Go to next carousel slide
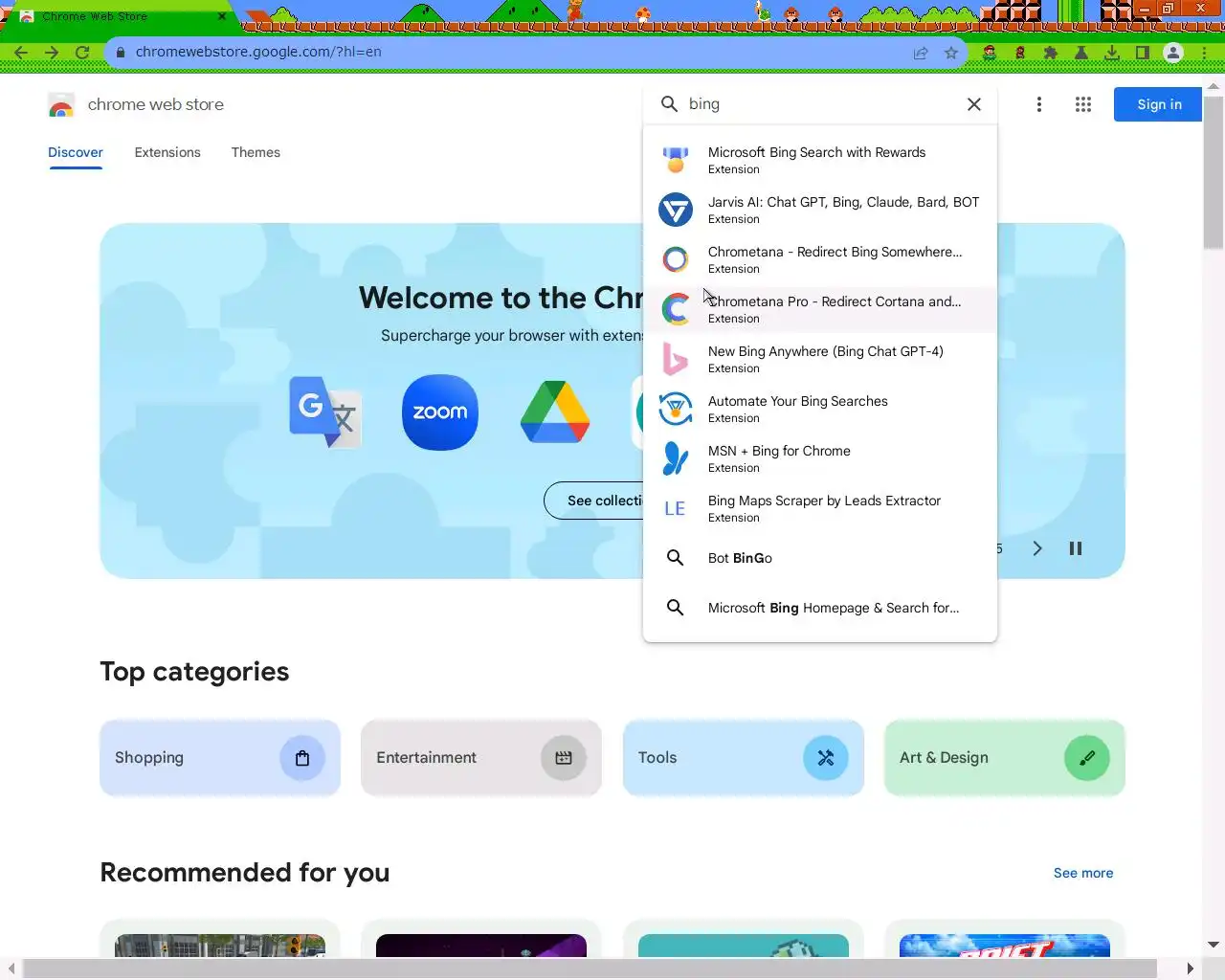Image resolution: width=1225 pixels, height=980 pixels. 1037,548
